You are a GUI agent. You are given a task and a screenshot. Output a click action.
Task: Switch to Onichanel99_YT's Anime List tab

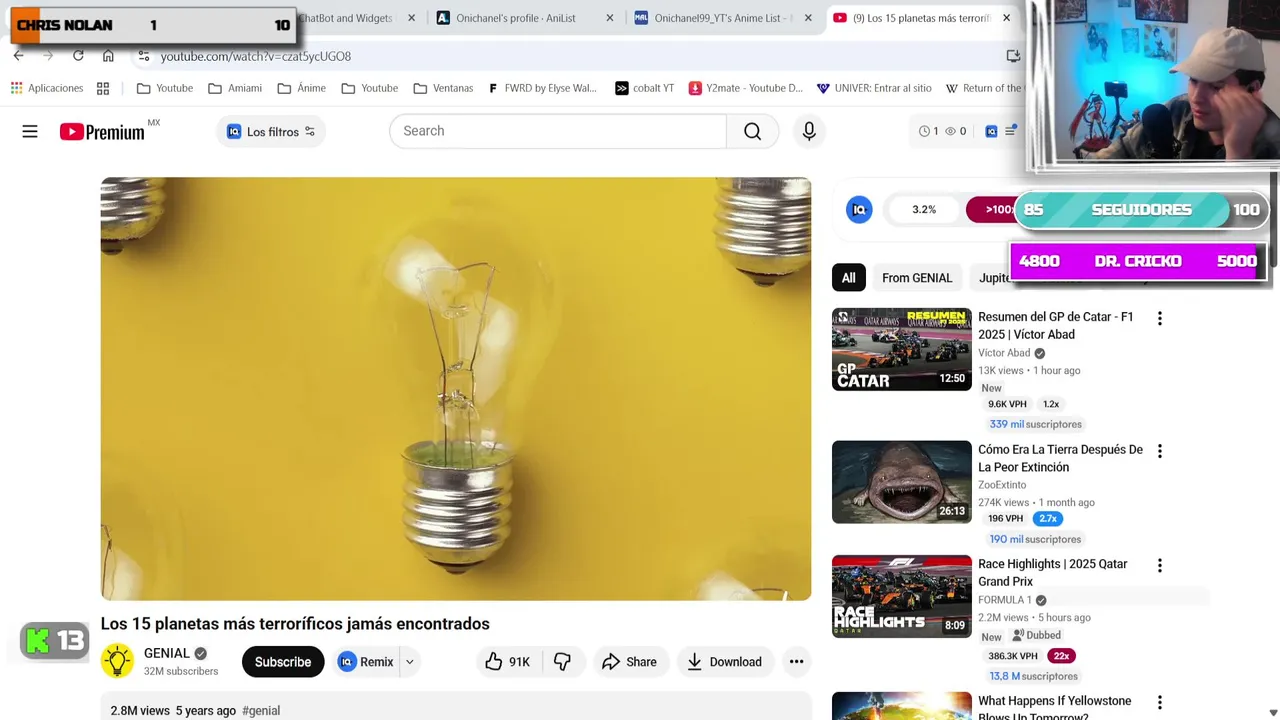(x=724, y=18)
